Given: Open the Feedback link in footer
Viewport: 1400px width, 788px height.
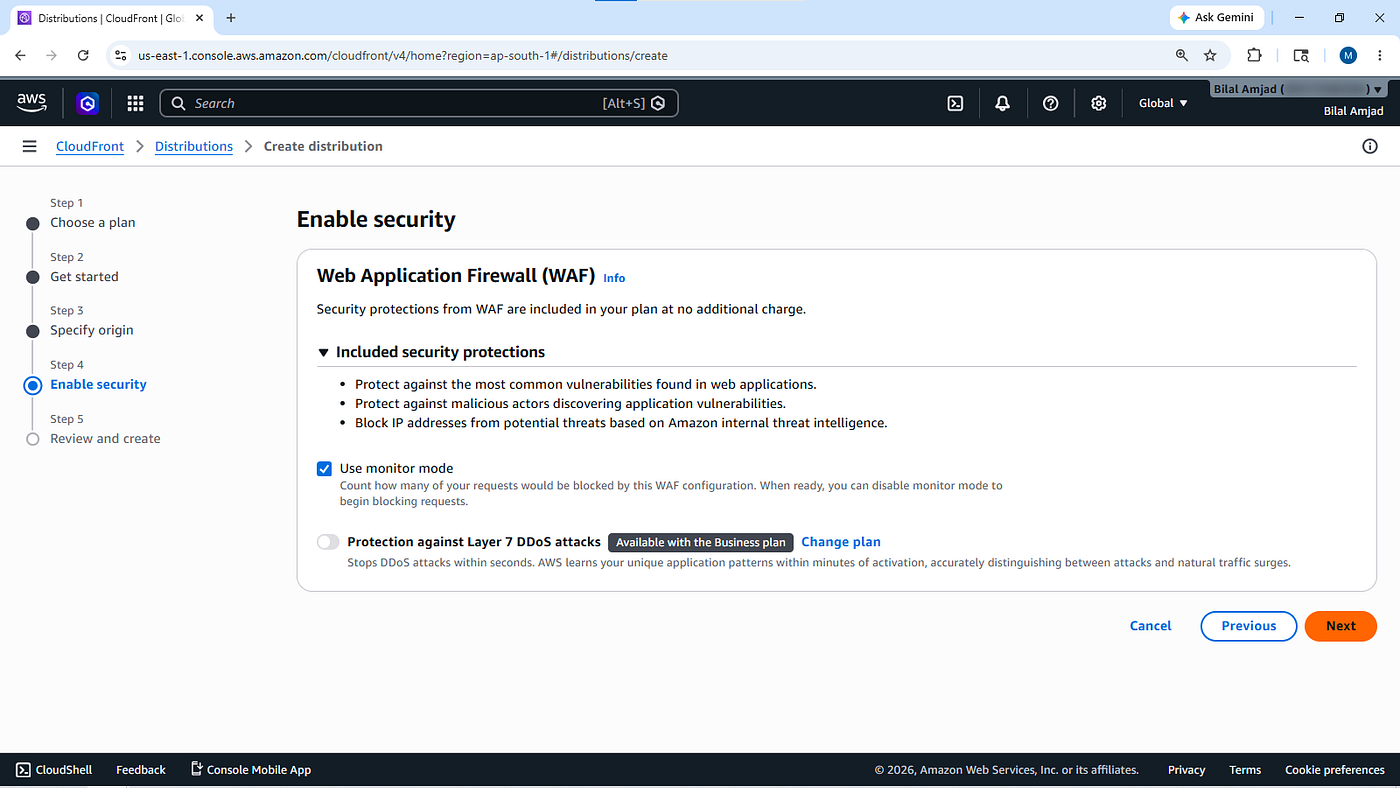Looking at the screenshot, I should pos(141,770).
